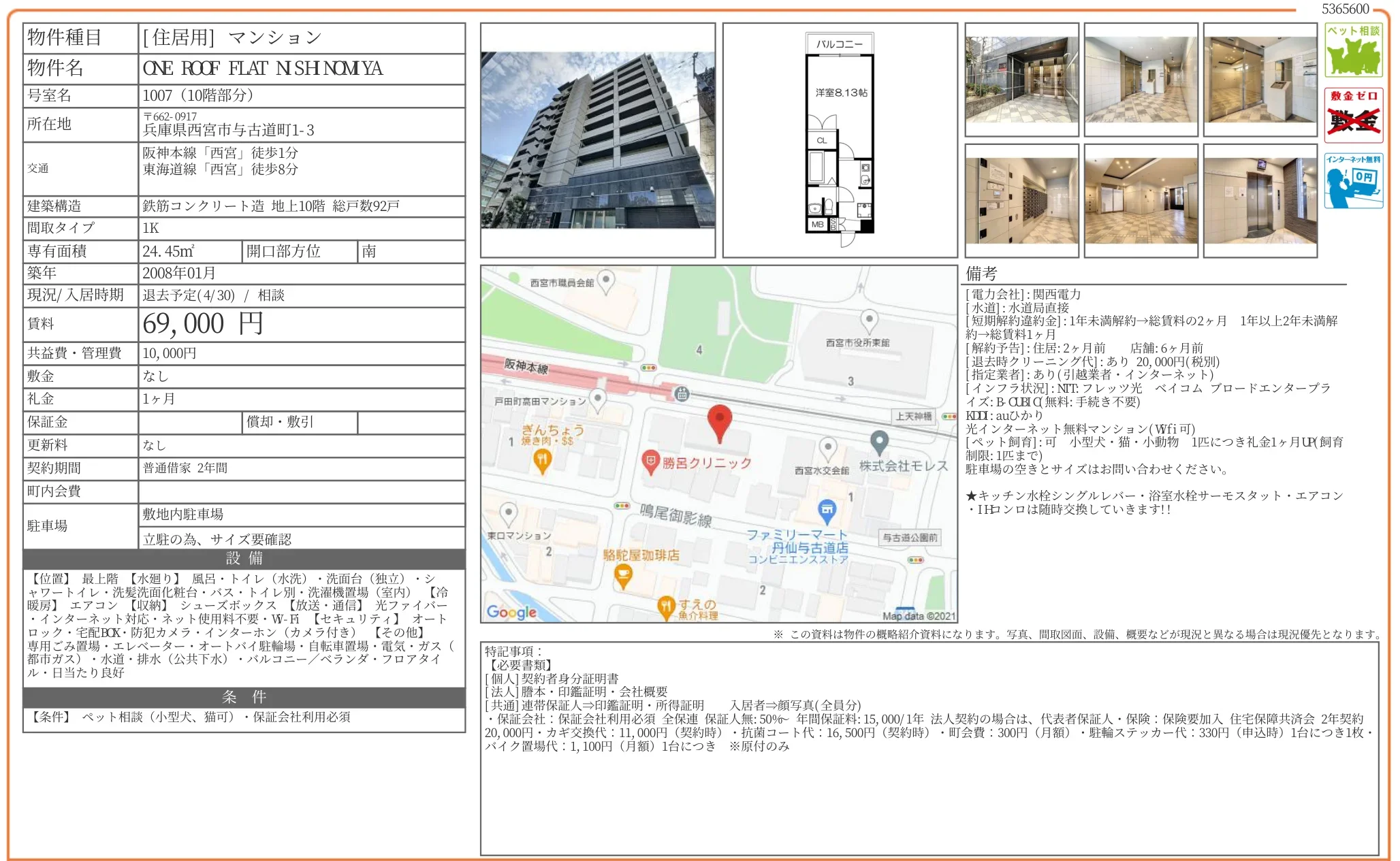Click the Google logo on map
Image resolution: width=1400 pixels, height=861 pixels.
pos(511,612)
